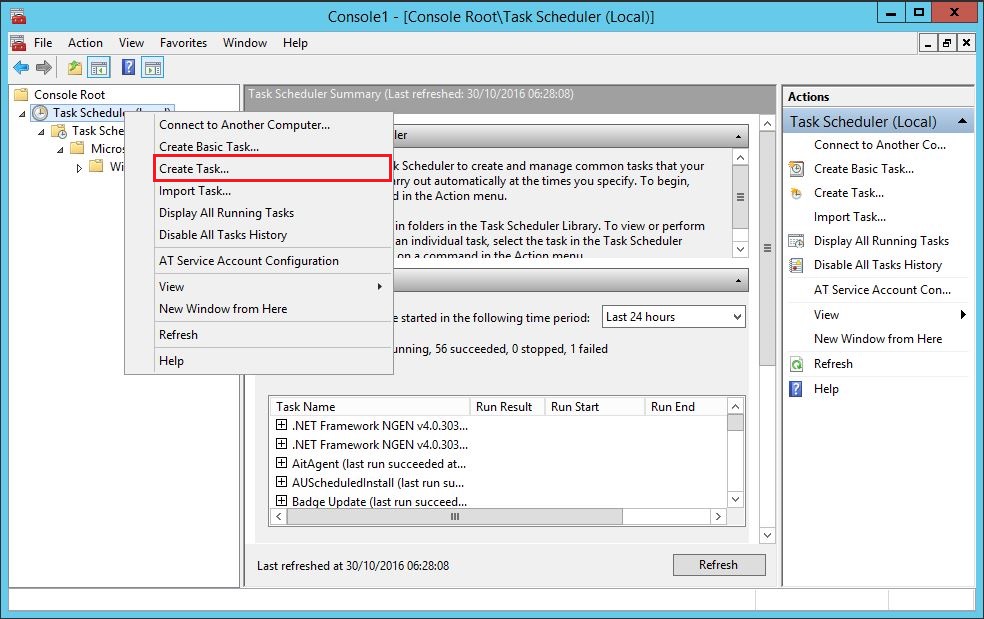Open the Favorites menu
The height and width of the screenshot is (619, 984).
(183, 43)
